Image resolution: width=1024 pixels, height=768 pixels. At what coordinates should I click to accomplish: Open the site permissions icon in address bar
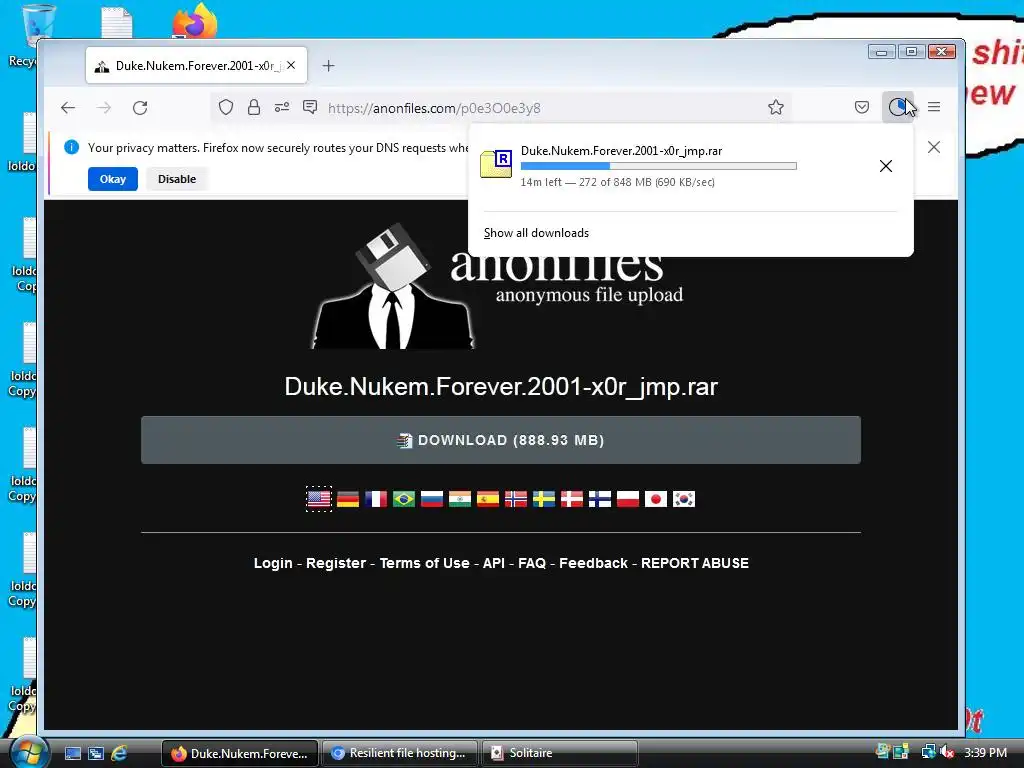point(282,108)
